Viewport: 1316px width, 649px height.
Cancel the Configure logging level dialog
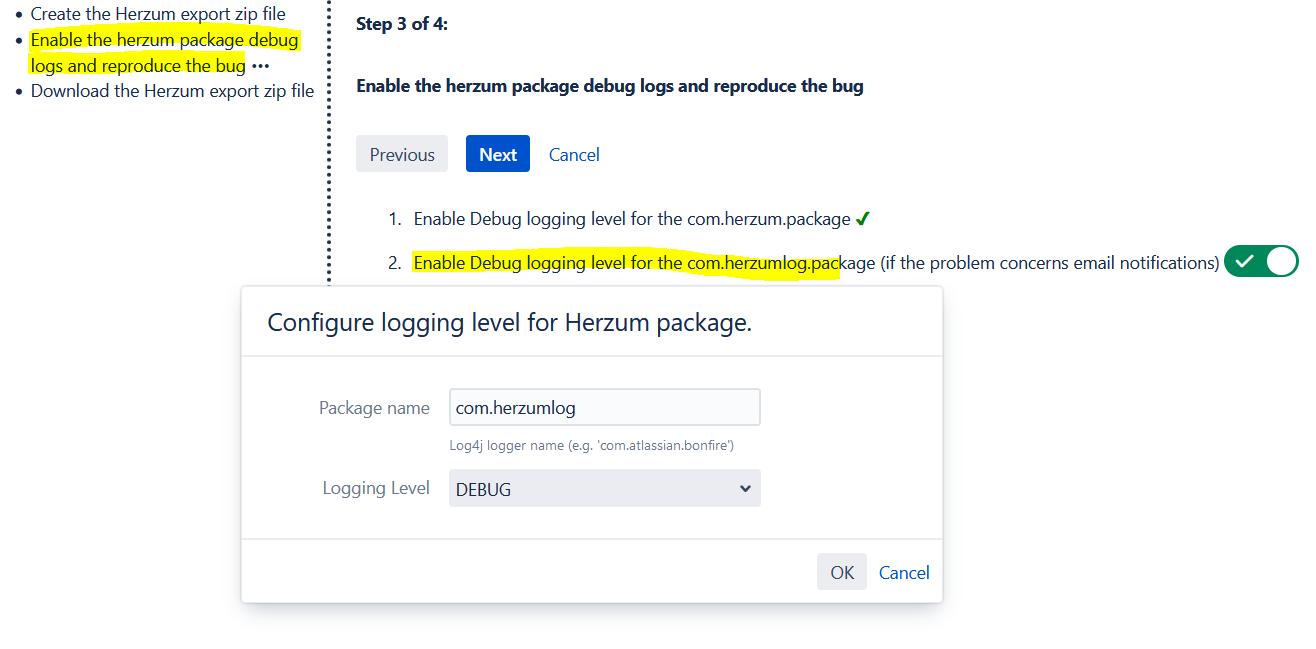coord(904,572)
